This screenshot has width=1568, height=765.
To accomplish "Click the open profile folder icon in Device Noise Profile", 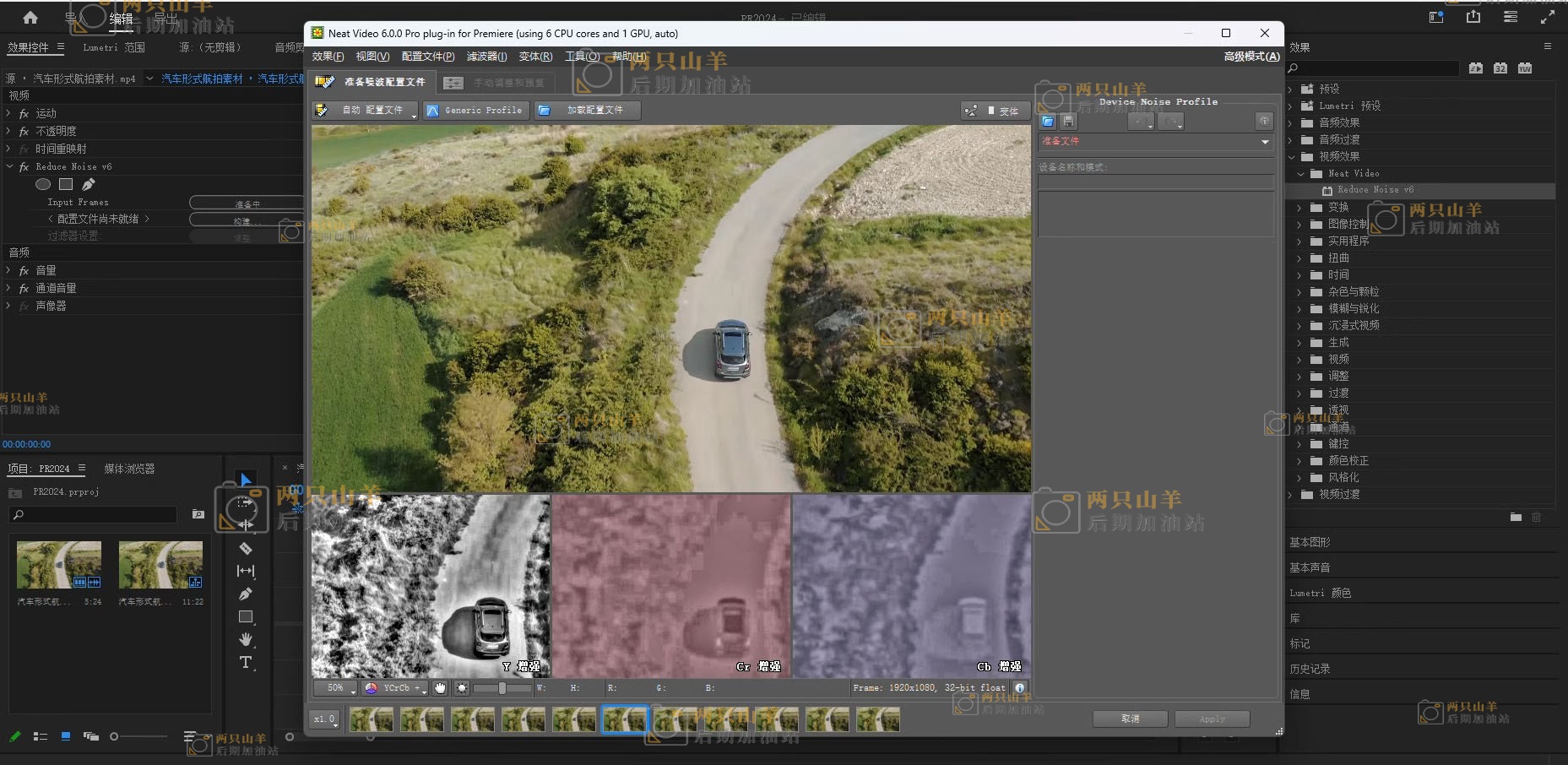I will 1048,122.
